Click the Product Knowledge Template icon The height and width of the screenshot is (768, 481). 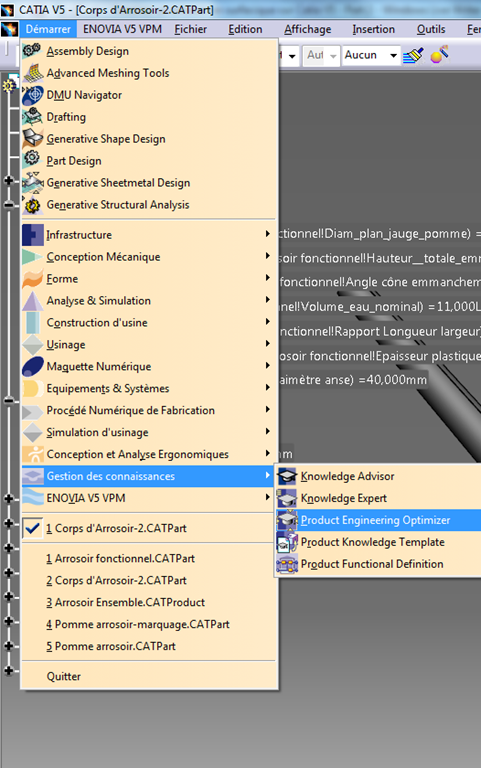287,542
